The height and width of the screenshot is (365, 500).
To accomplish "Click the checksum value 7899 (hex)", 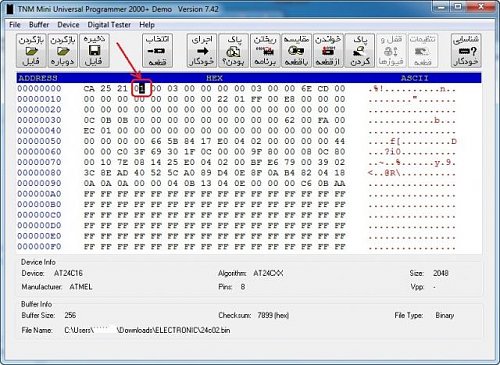I will 273,315.
